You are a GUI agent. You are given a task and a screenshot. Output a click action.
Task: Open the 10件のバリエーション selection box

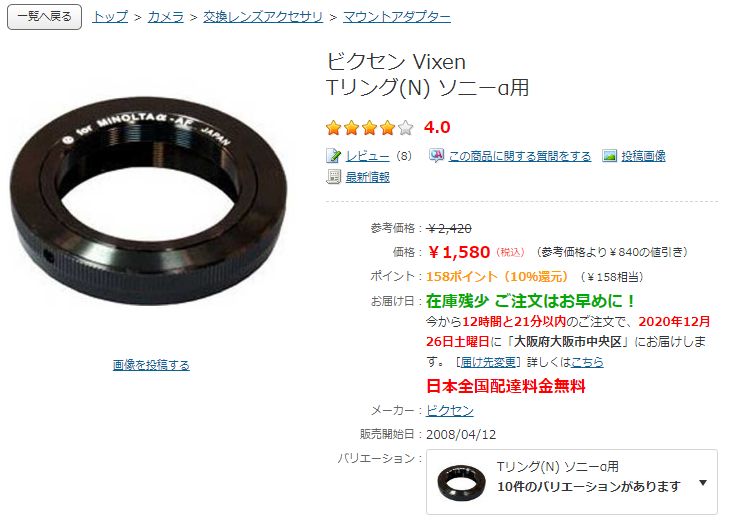pos(572,482)
